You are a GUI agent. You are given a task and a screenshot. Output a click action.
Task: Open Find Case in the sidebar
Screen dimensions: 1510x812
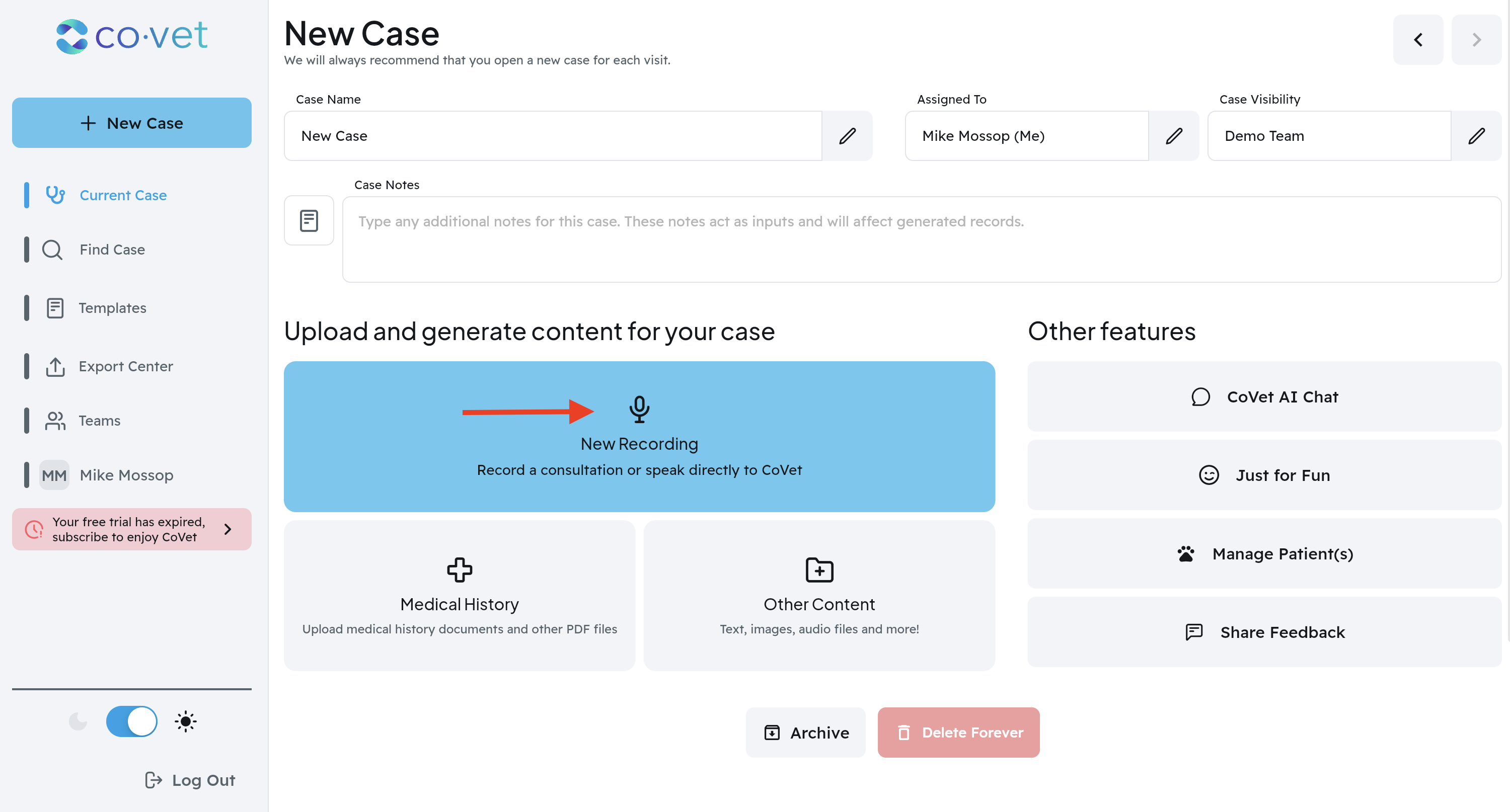tap(111, 250)
